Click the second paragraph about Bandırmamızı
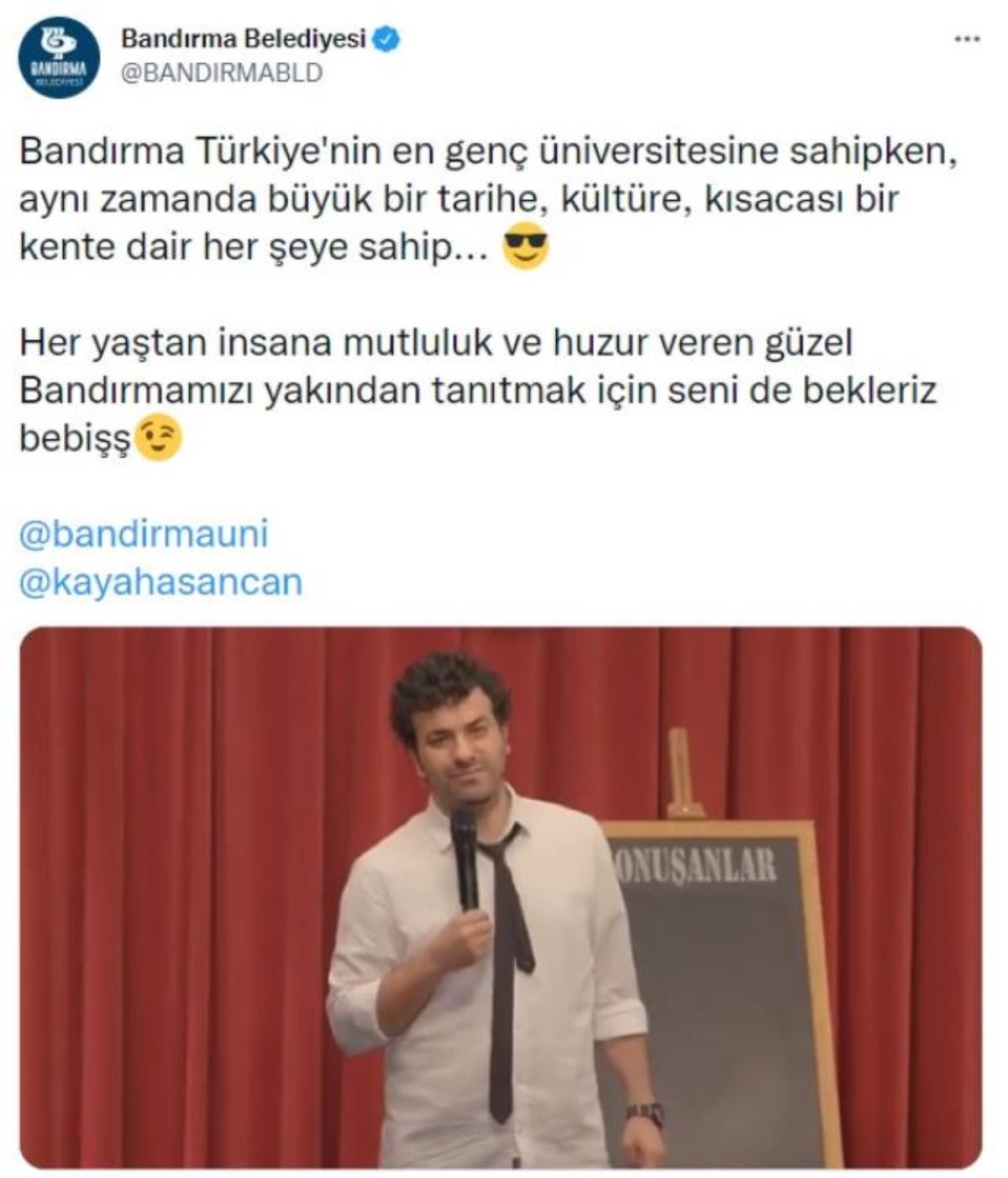Viewport: 1008px width, 1178px height. (477, 390)
